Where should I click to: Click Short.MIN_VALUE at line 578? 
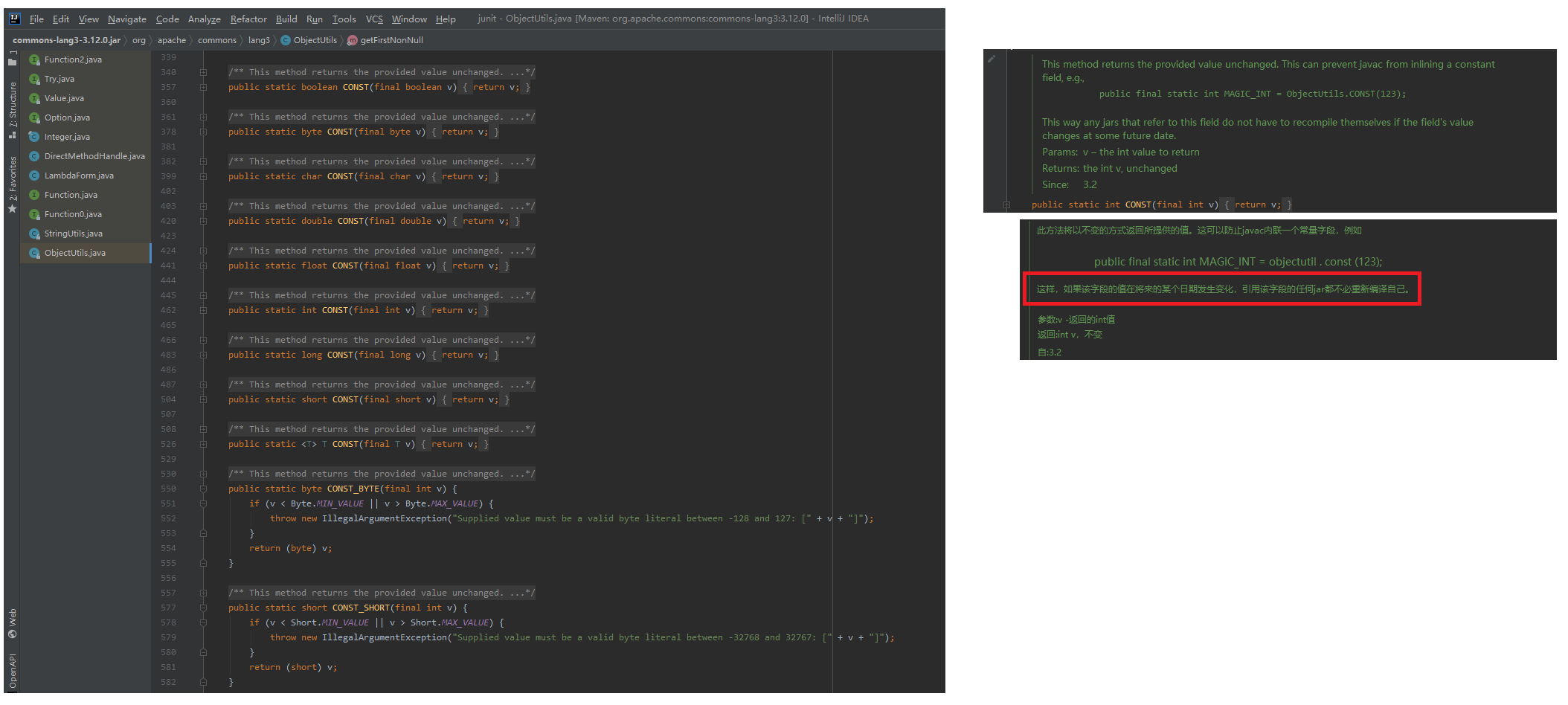click(x=330, y=622)
